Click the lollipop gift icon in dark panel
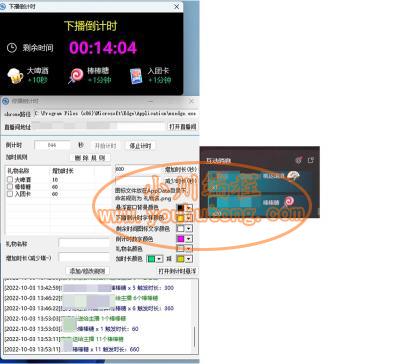 point(289,201)
